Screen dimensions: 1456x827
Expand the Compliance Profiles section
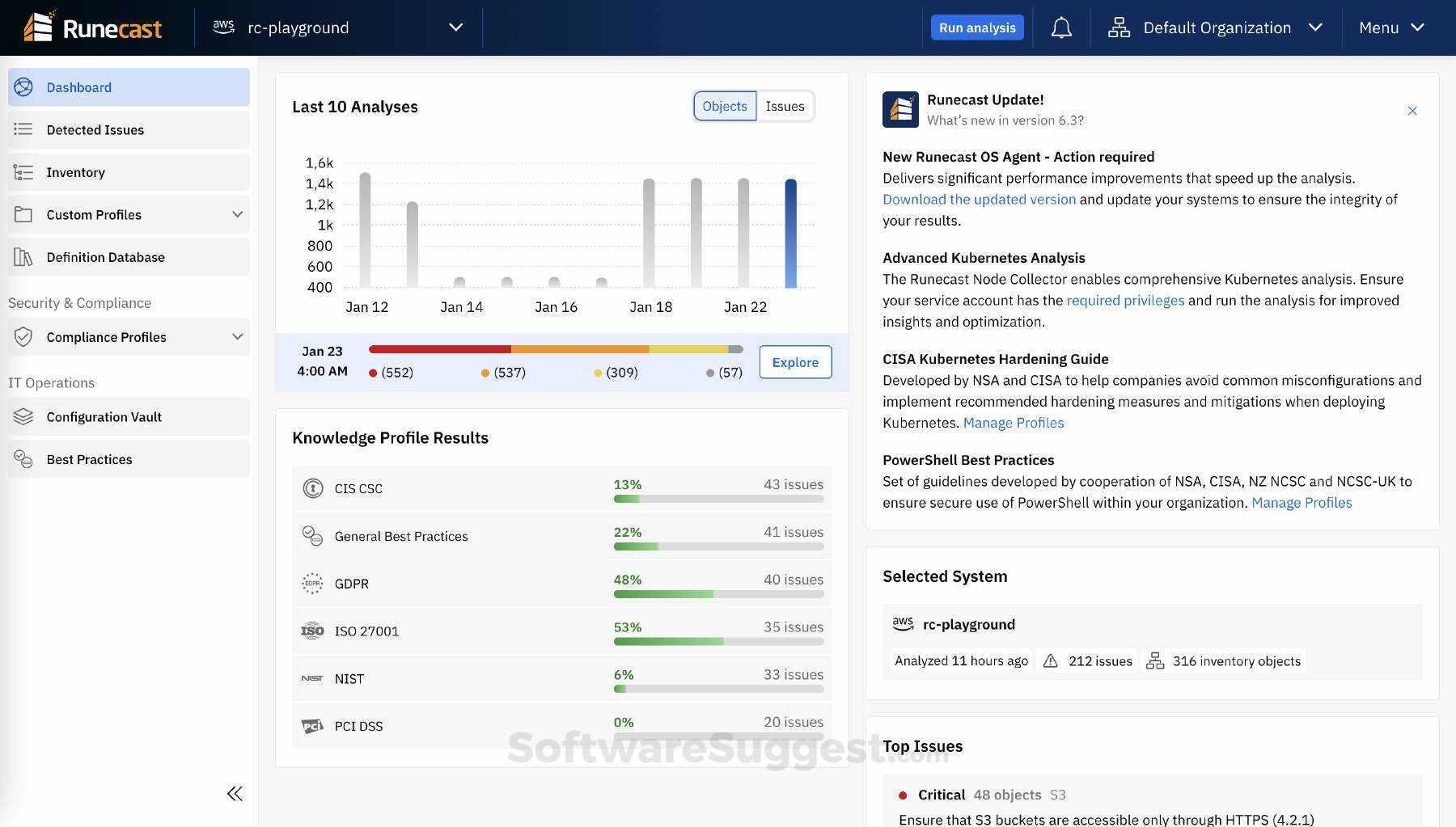click(237, 336)
